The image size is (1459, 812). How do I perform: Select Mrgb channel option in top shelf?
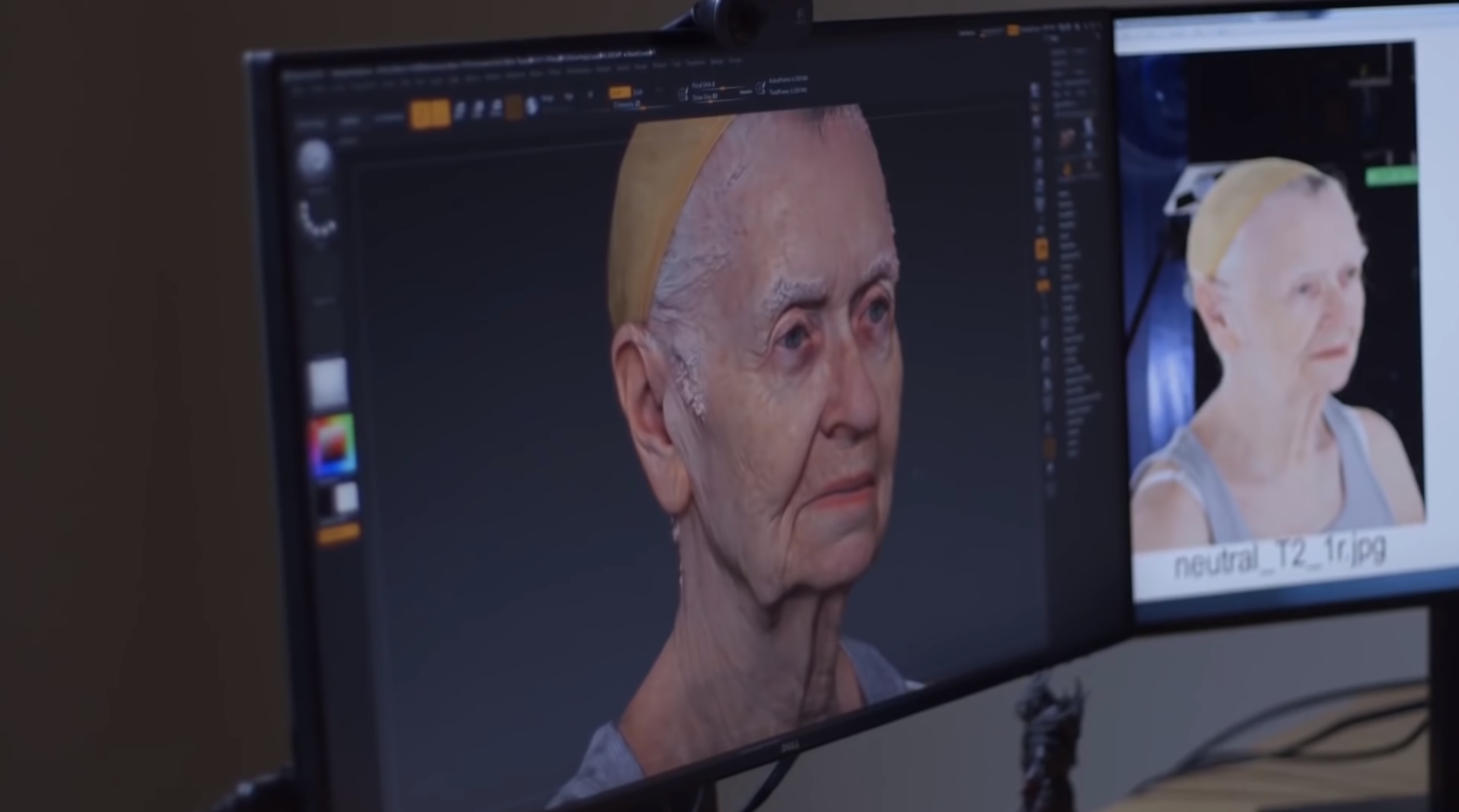click(548, 99)
